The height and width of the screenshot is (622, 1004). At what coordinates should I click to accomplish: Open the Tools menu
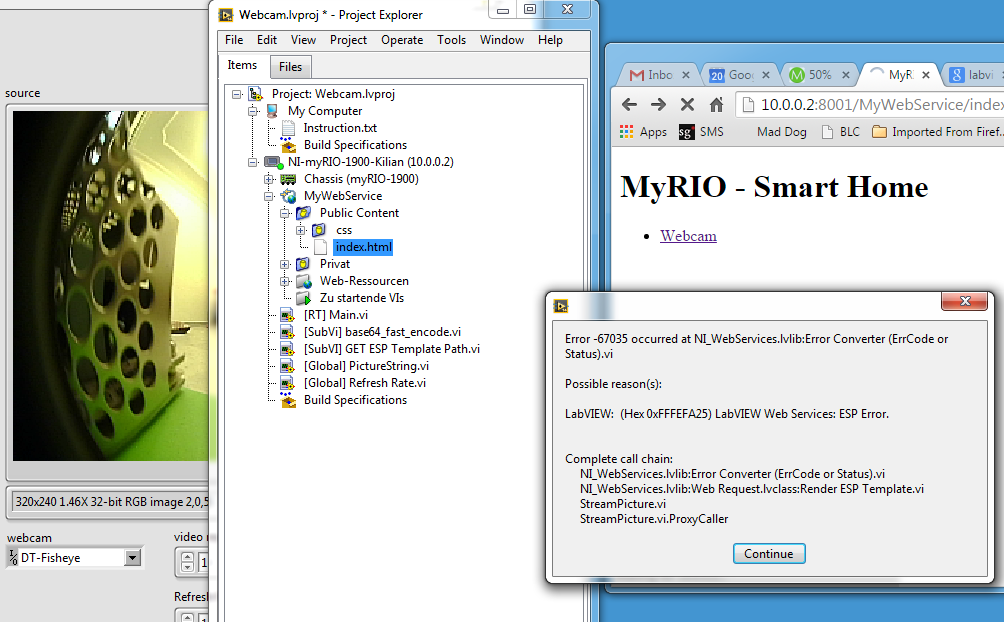coord(451,40)
